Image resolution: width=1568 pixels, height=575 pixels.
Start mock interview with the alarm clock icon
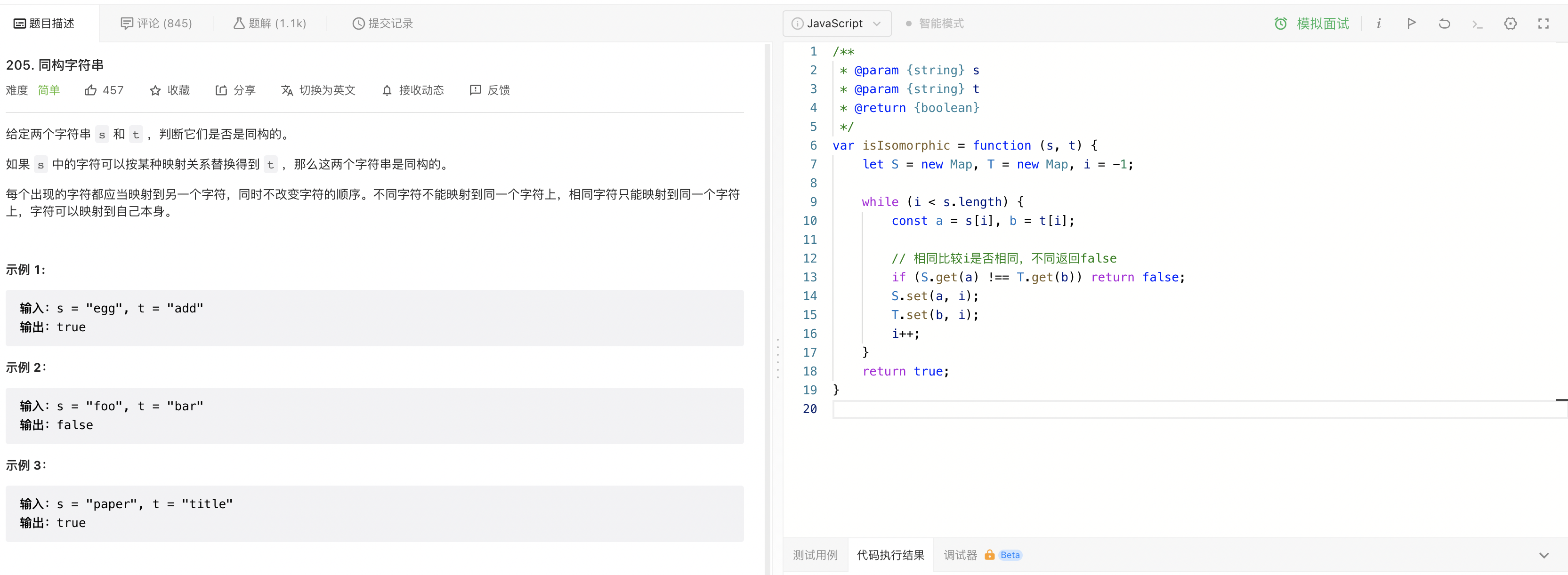(x=1281, y=24)
